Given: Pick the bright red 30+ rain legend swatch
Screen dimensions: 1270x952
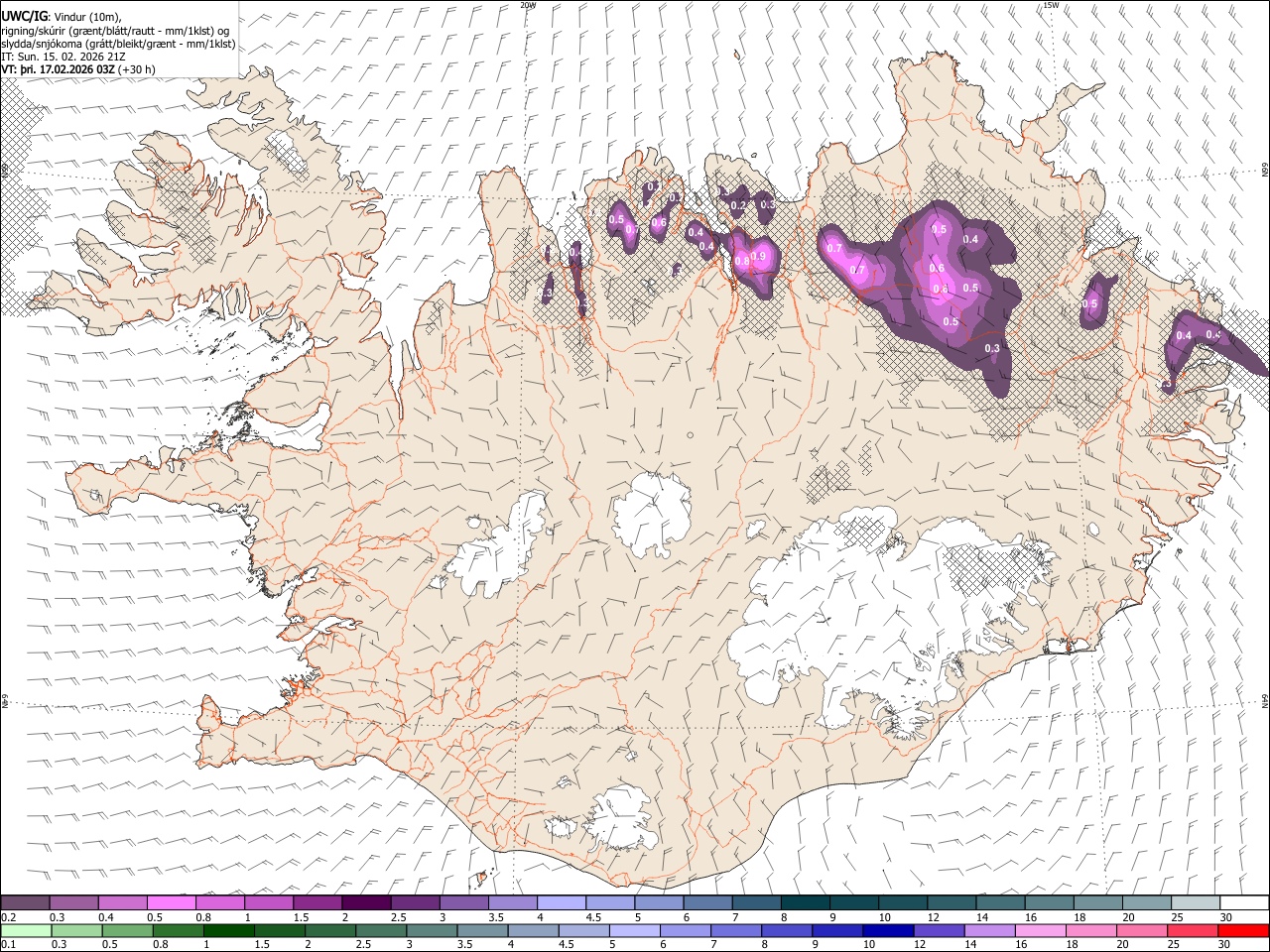Looking at the screenshot, I should coord(1242,930).
